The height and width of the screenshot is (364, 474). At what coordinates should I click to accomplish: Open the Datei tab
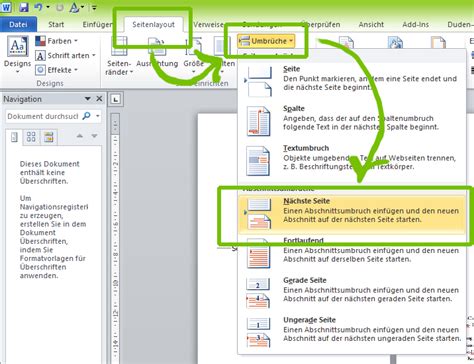(18, 24)
